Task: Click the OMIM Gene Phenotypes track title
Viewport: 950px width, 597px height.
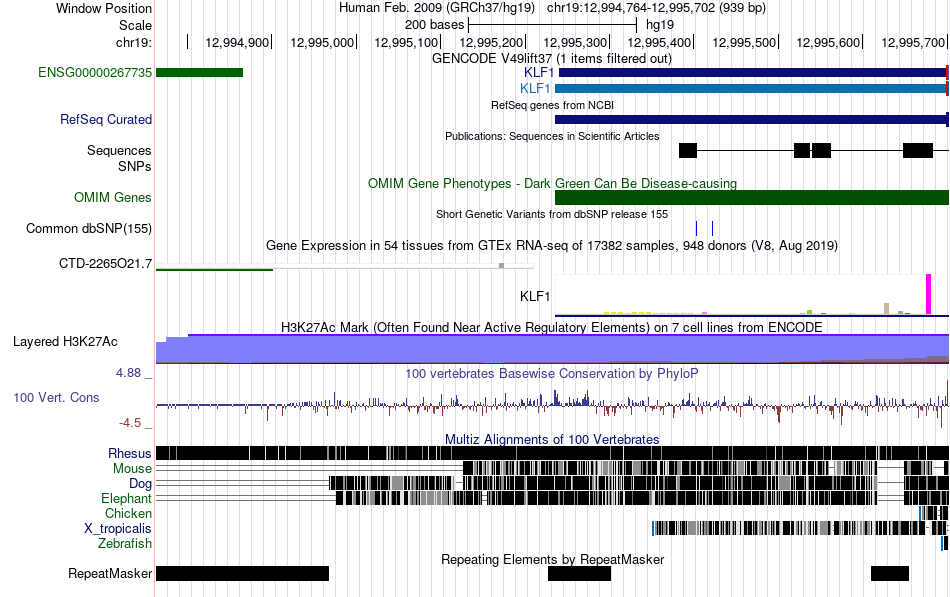Action: [553, 184]
